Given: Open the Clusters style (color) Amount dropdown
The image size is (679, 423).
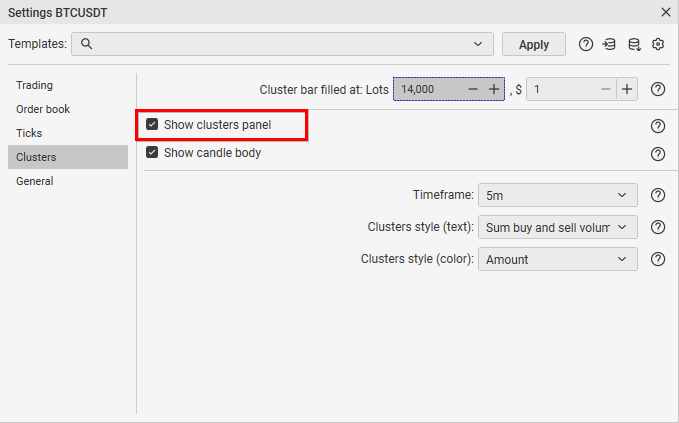Looking at the screenshot, I should point(558,259).
